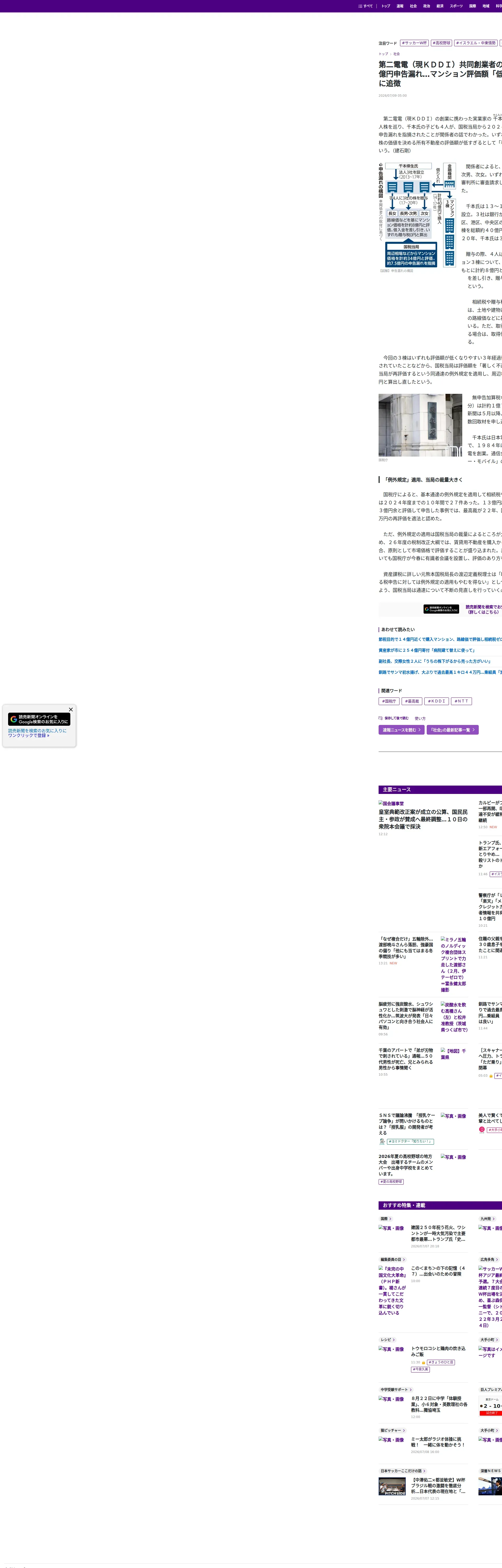The height and width of the screenshot is (1568, 502).
Task: Open the レシピ section chip
Action: [388, 1340]
